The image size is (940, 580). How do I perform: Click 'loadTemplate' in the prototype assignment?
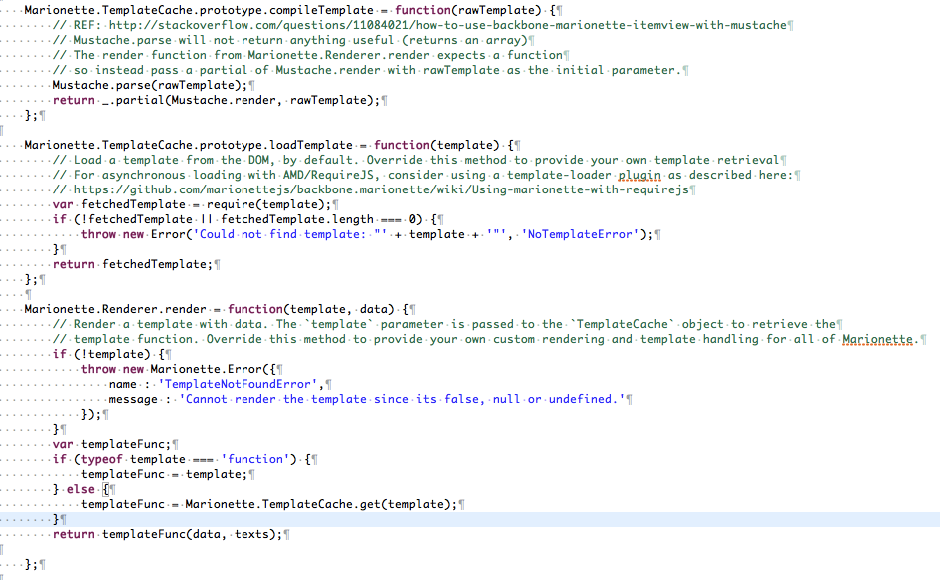(311, 145)
